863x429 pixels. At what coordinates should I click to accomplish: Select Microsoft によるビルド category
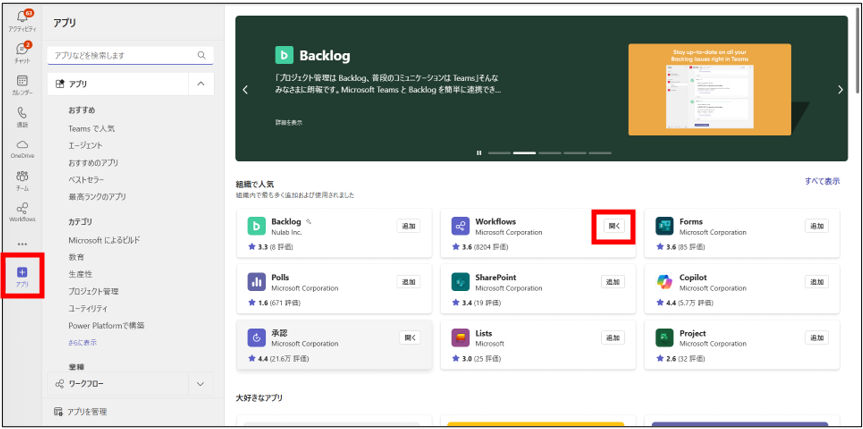pyautogui.click(x=104, y=240)
